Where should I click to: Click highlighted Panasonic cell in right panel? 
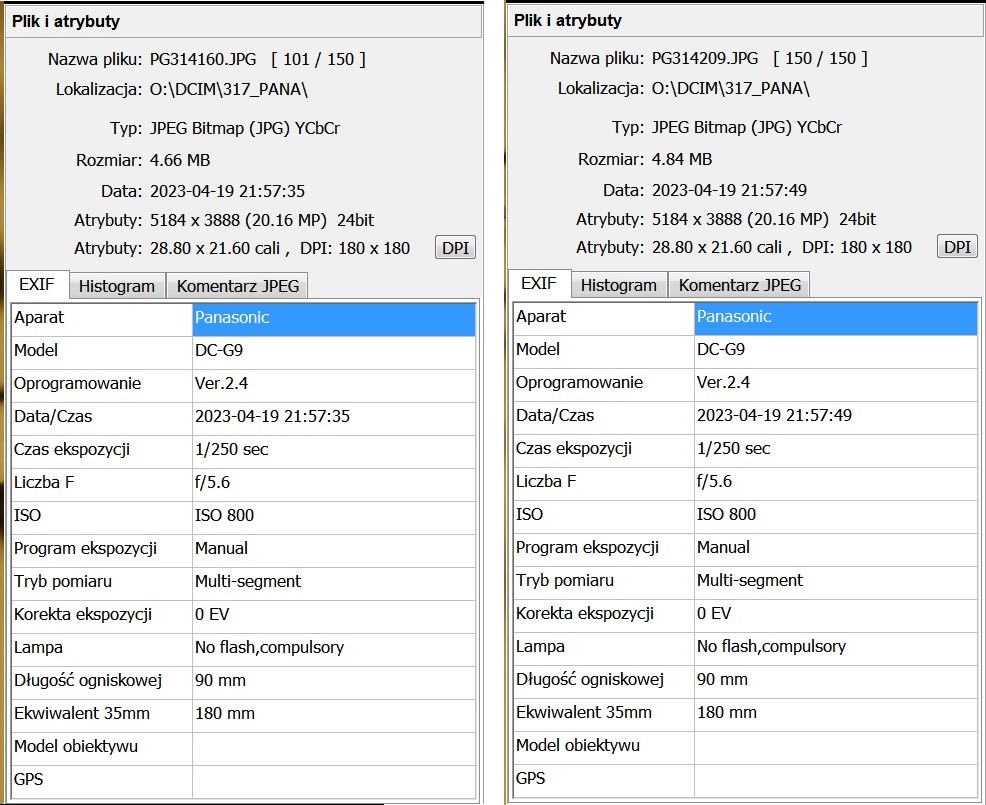click(835, 317)
